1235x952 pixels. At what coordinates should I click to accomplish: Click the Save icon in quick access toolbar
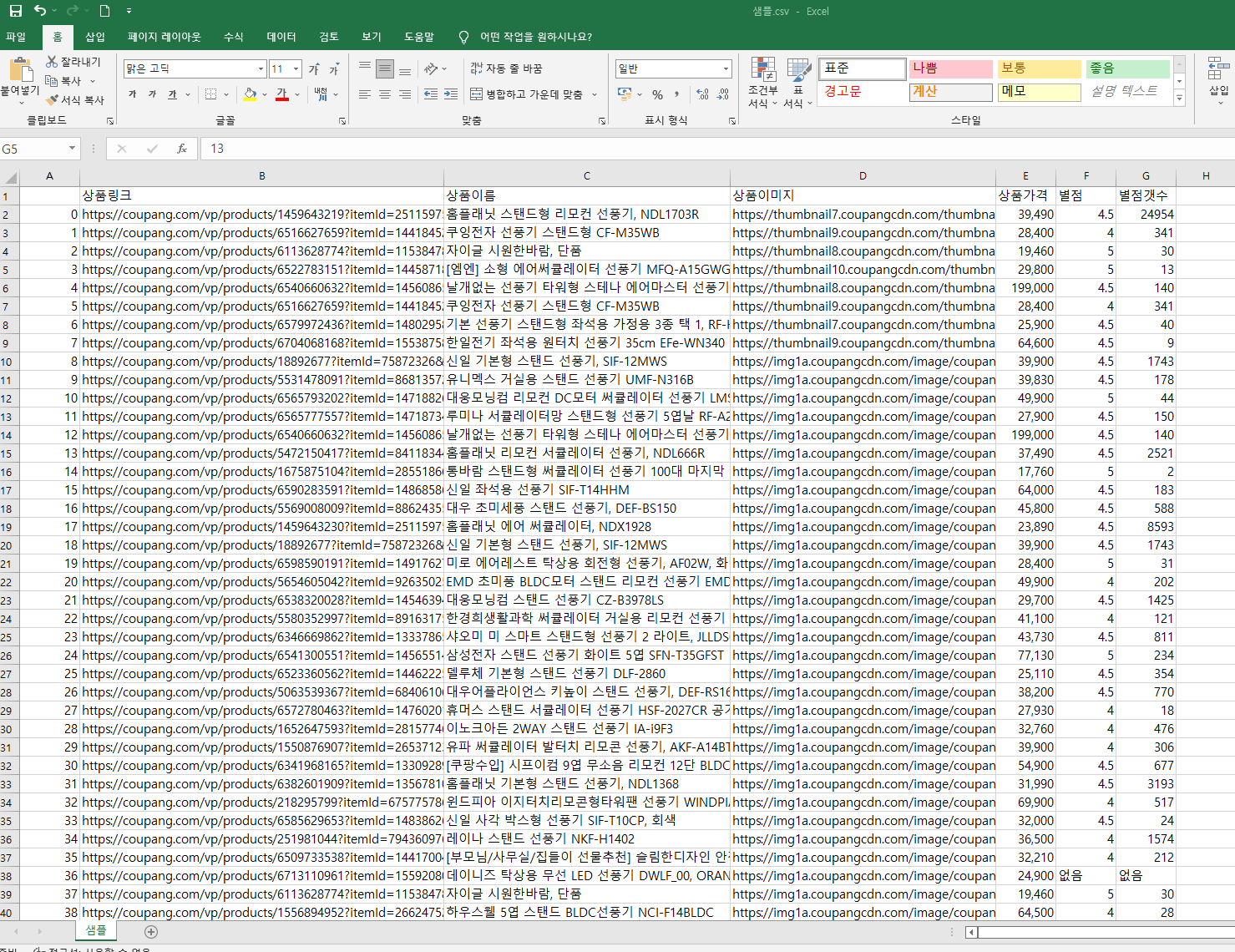pyautogui.click(x=15, y=11)
